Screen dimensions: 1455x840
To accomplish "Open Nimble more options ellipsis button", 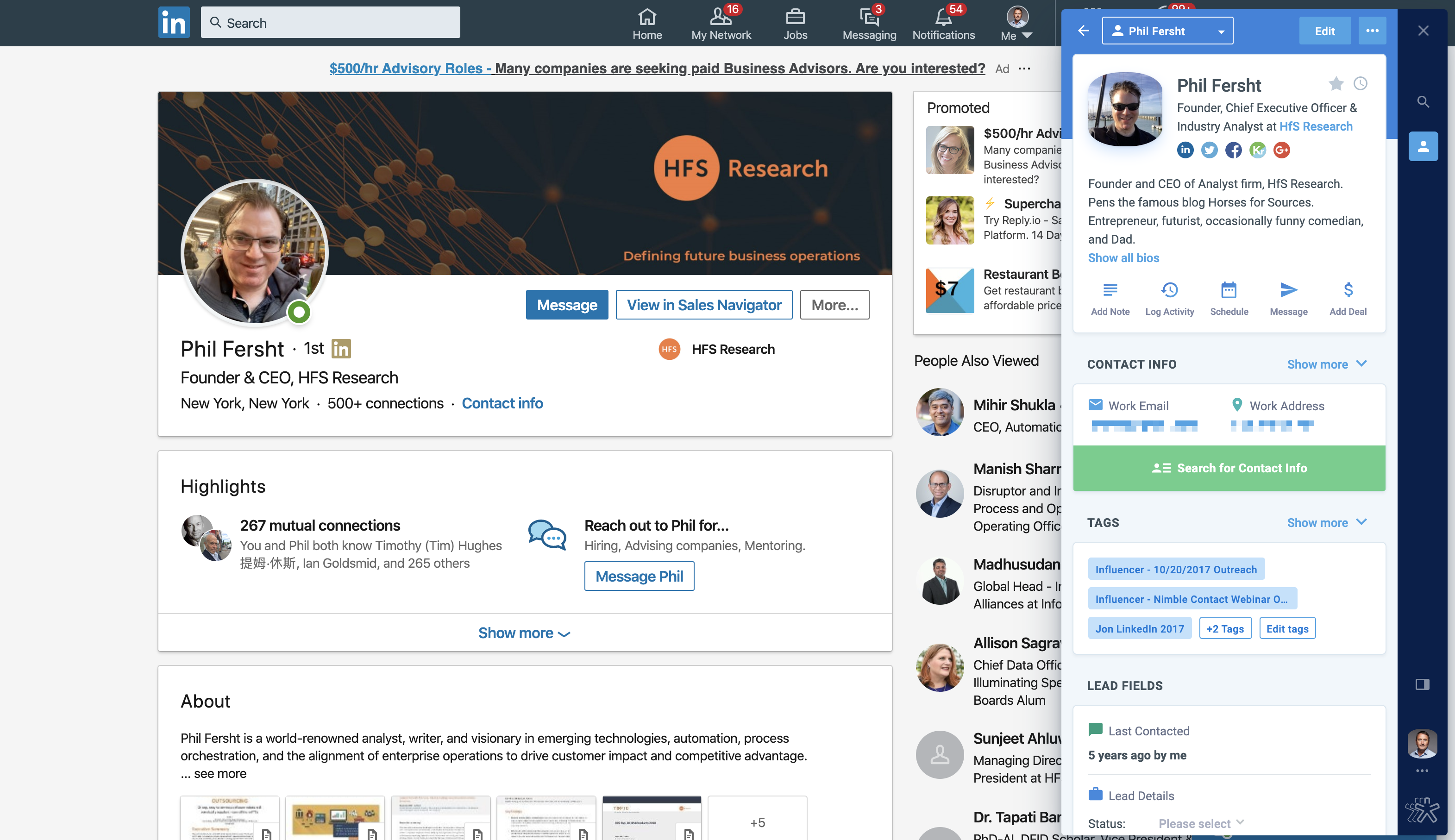I will click(1372, 31).
